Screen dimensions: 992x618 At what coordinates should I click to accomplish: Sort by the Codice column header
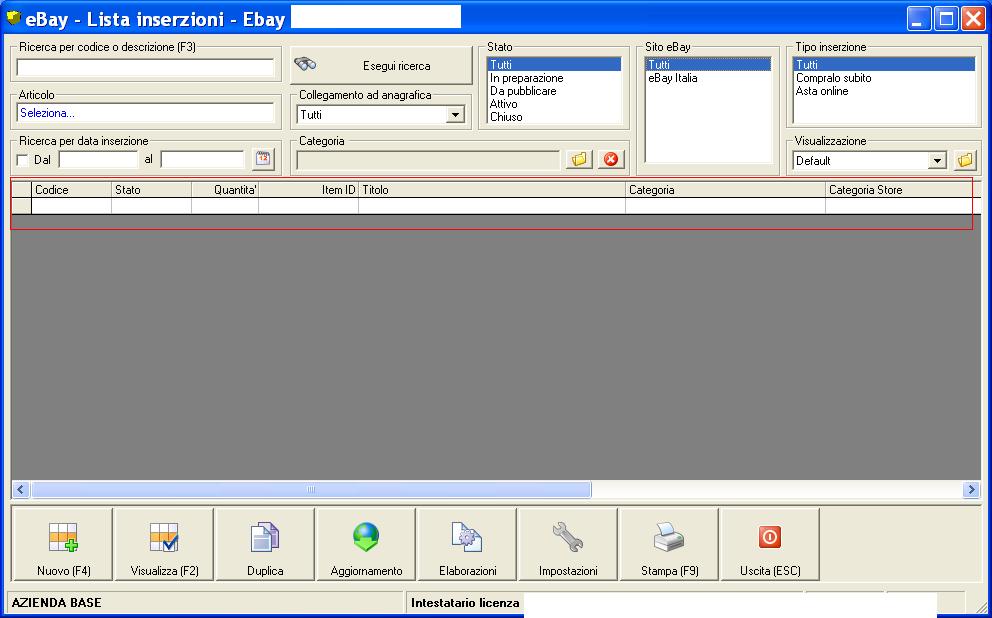tap(71, 190)
